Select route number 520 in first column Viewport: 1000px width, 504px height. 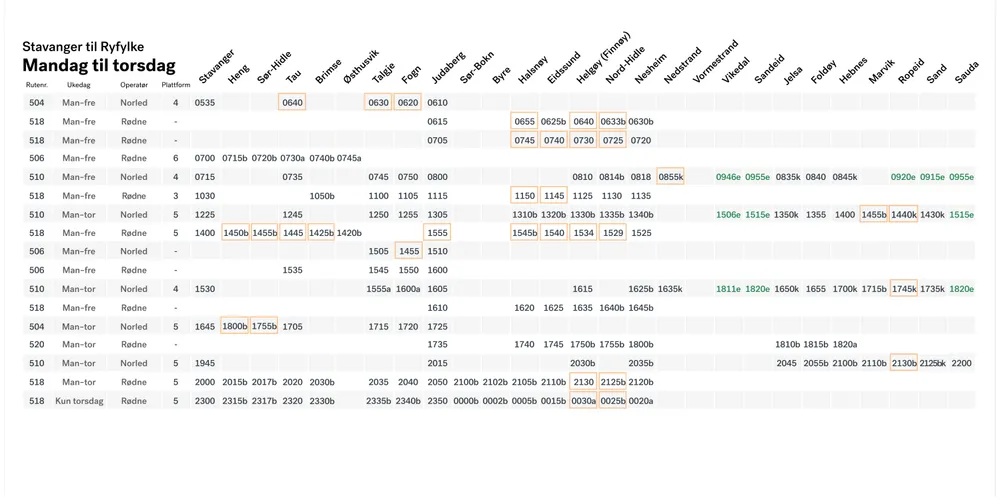(x=37, y=345)
